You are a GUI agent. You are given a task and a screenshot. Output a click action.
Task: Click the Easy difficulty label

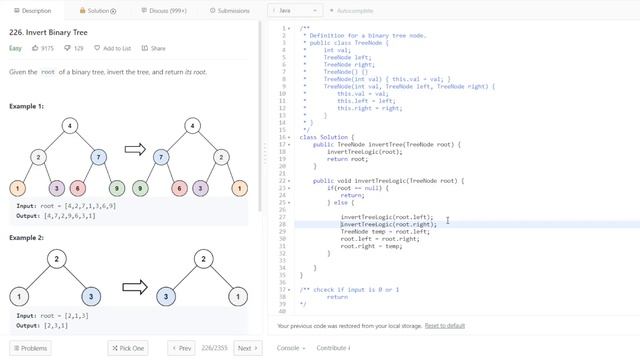point(15,48)
